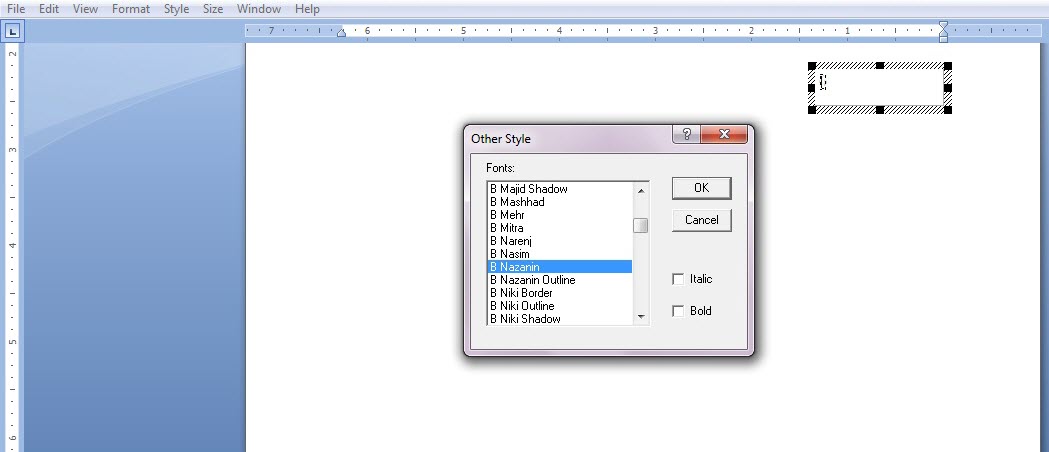The width and height of the screenshot is (1049, 452).
Task: Enable the Bold checkbox
Action: coord(679,311)
